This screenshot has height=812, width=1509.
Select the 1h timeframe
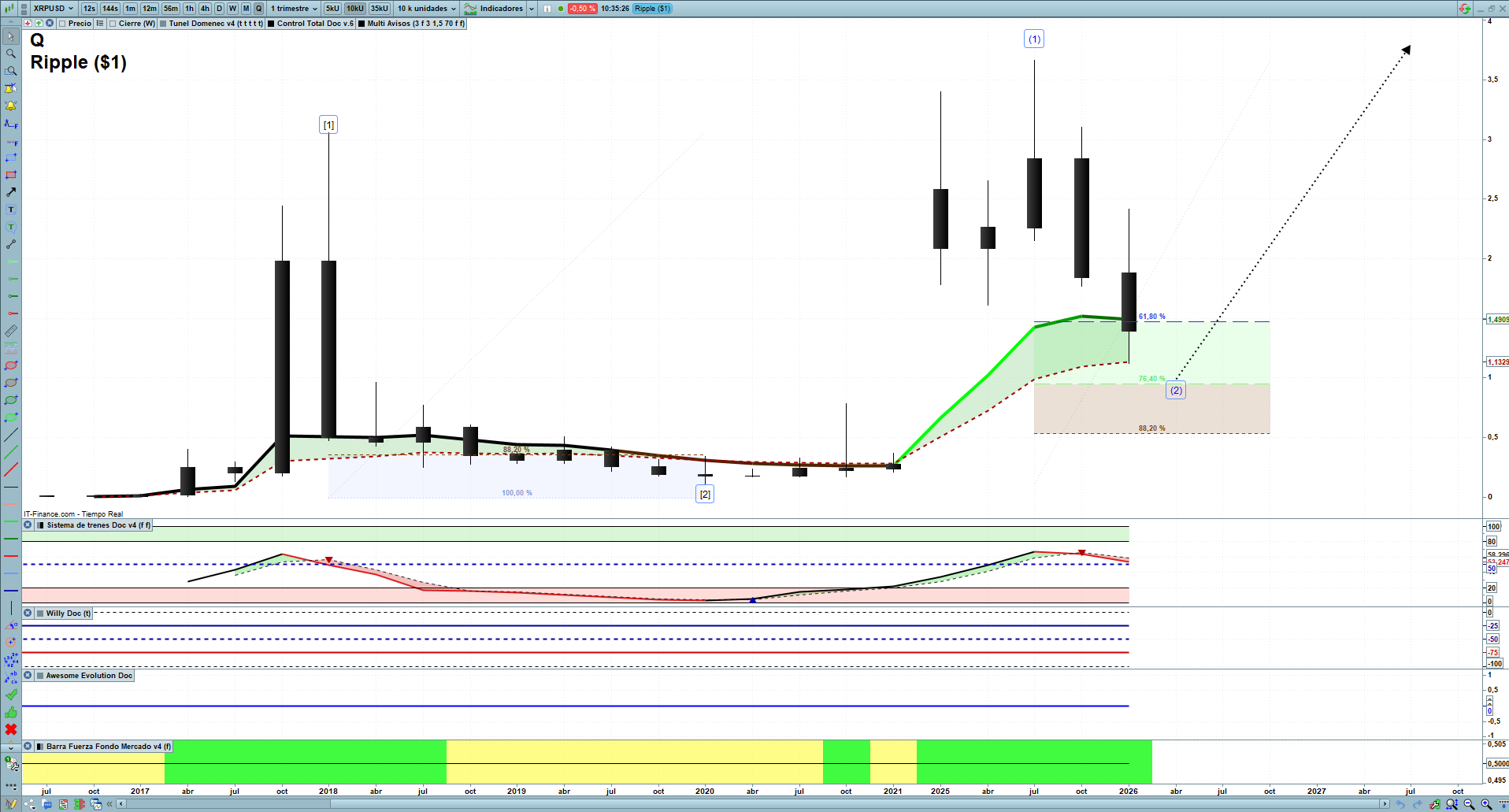tap(189, 9)
